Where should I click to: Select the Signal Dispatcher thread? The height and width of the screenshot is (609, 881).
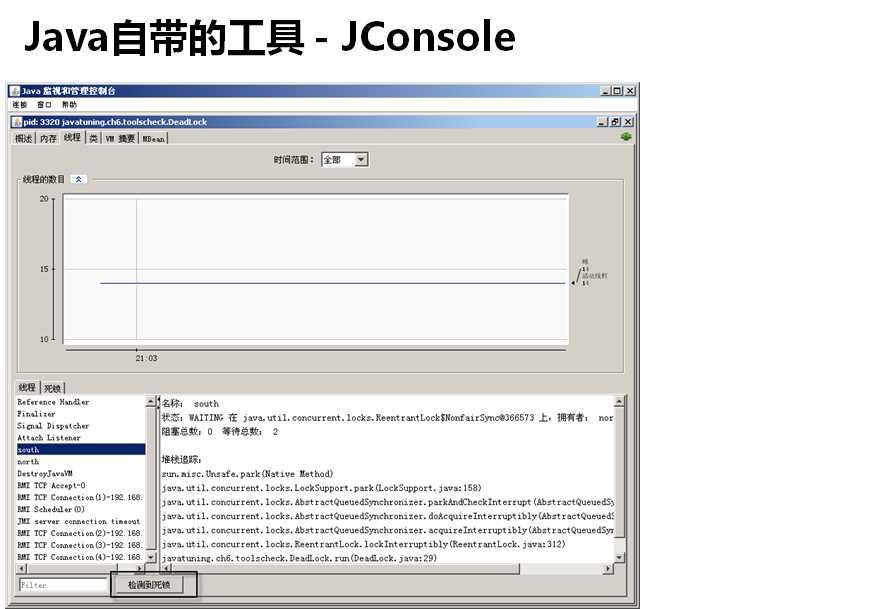coord(81,426)
